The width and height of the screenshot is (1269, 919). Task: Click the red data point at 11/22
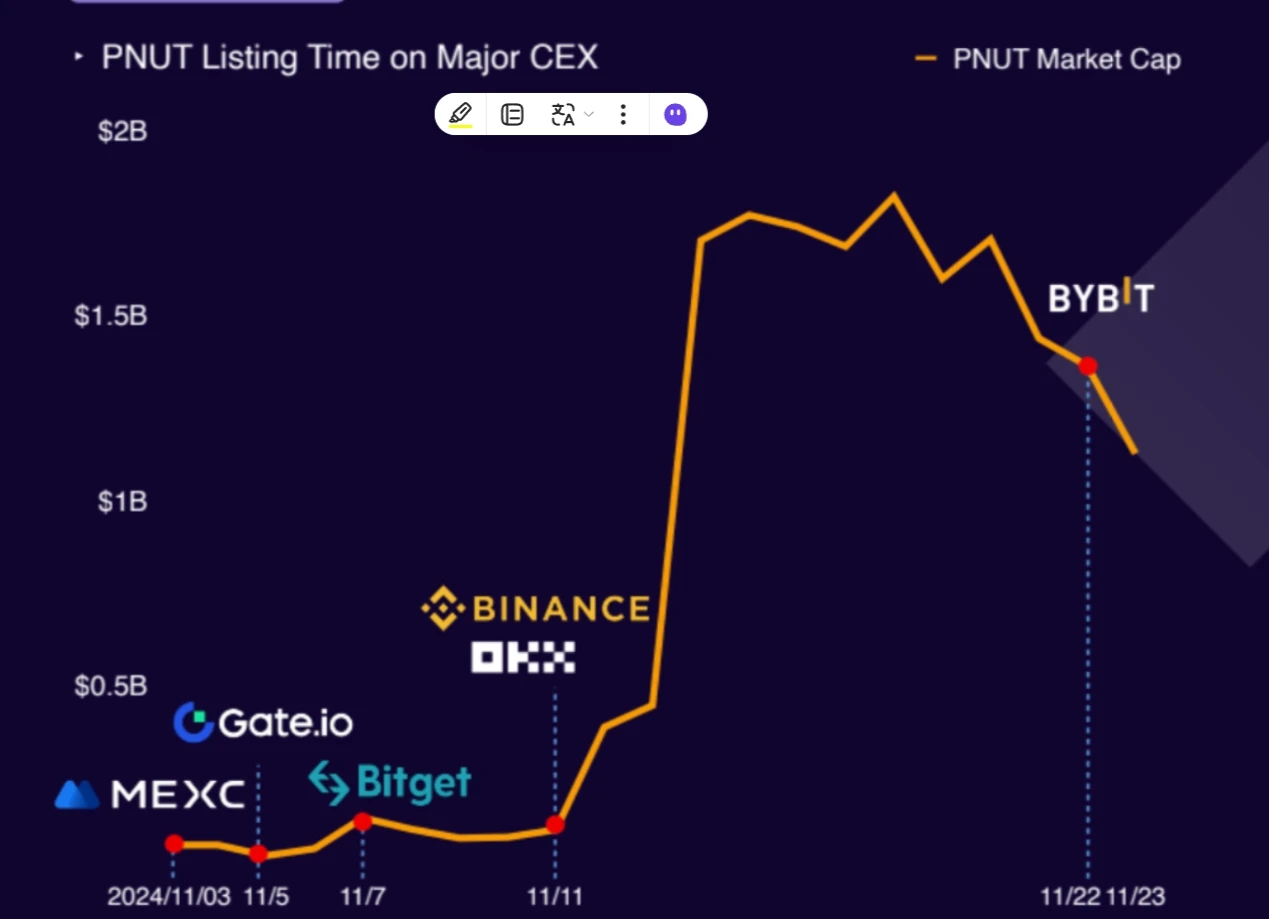tap(1088, 366)
